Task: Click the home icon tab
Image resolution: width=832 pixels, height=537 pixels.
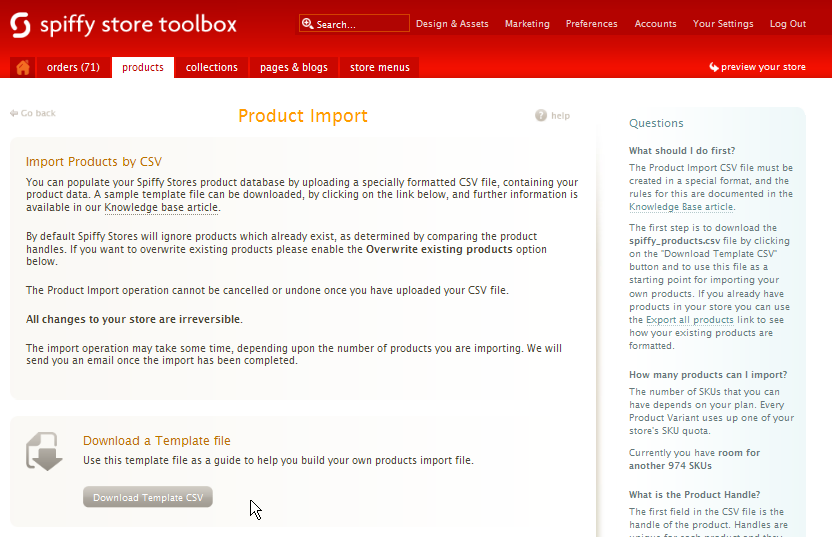Action: point(23,67)
